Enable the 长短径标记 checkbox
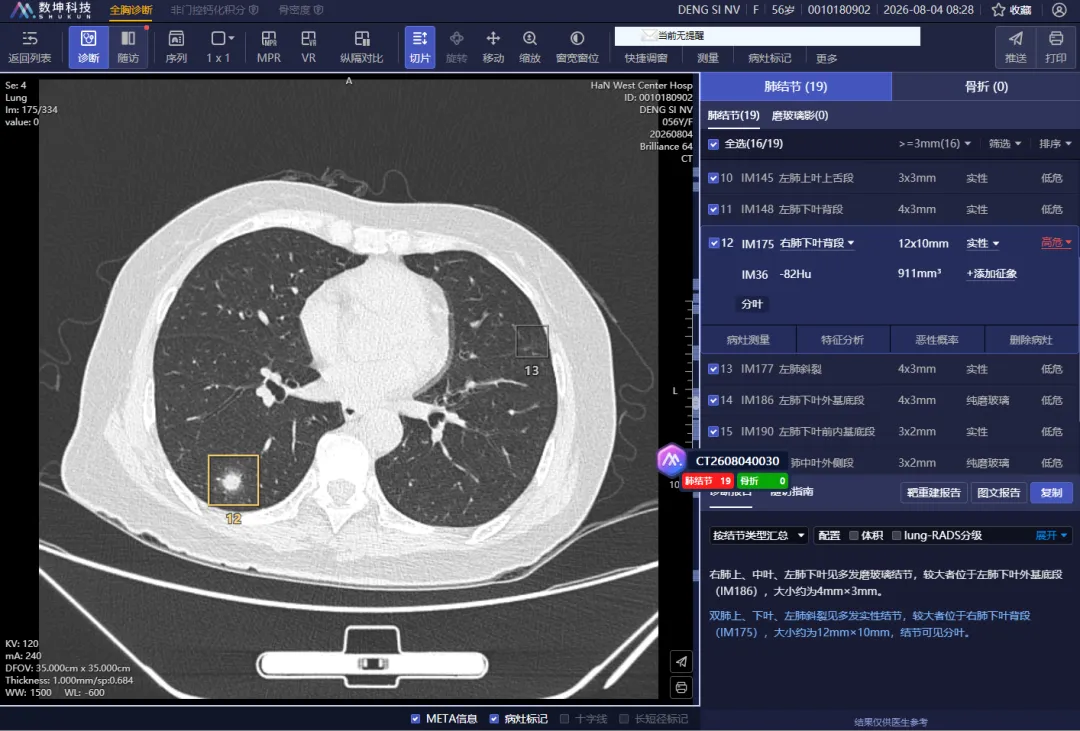The image size is (1080, 731). point(624,719)
